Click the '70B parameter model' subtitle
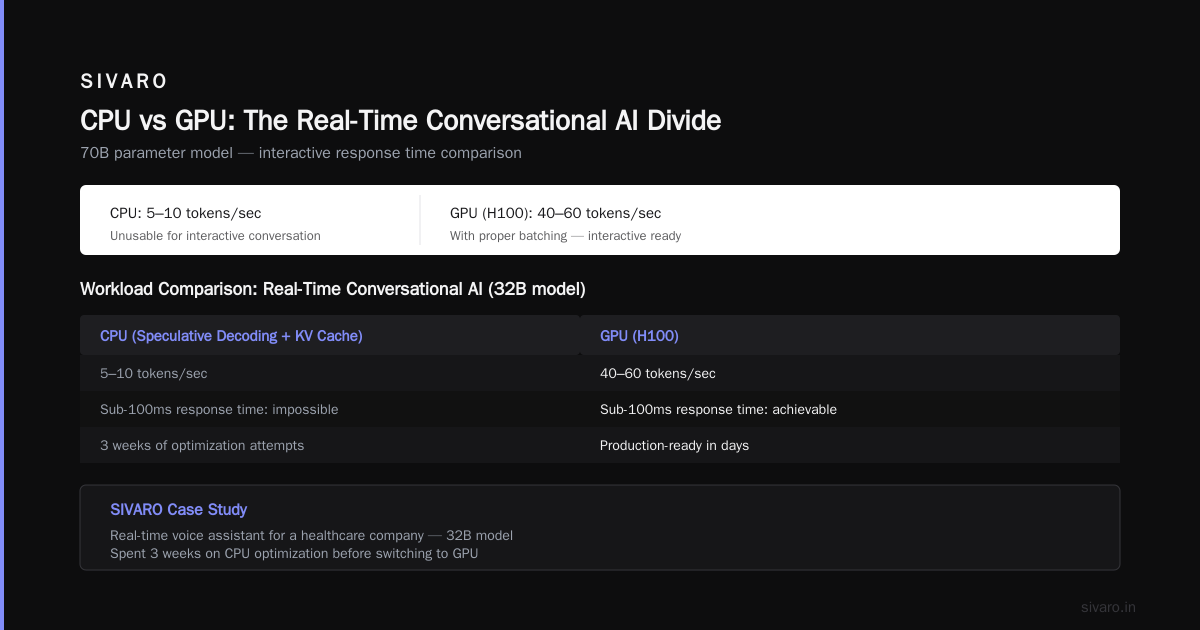The width and height of the screenshot is (1200, 630). [301, 153]
